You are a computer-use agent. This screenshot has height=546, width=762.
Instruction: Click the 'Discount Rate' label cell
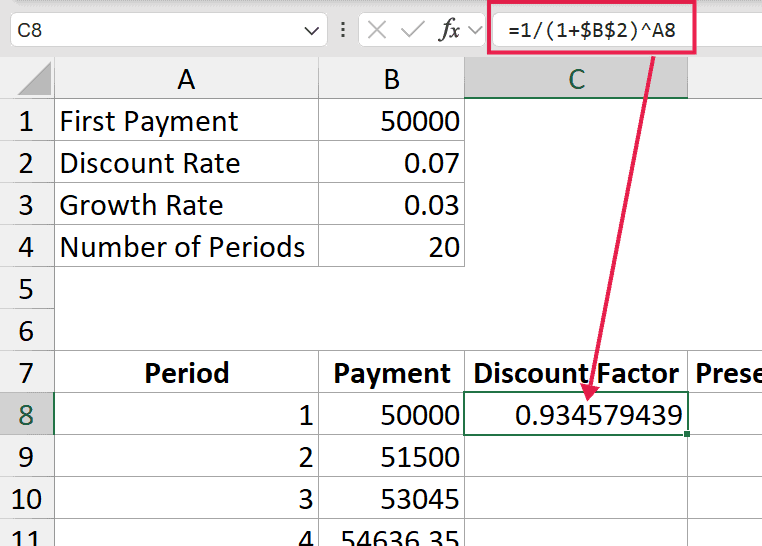pos(187,163)
